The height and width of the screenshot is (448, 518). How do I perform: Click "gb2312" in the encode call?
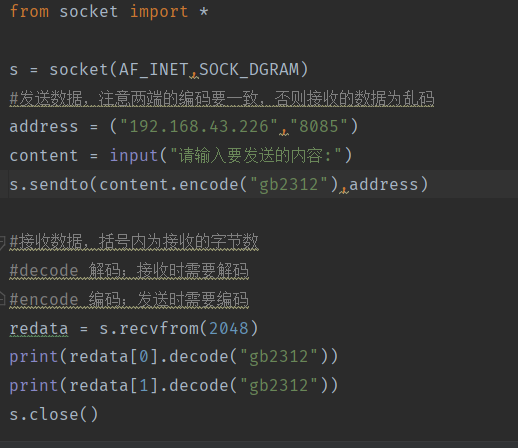pos(289,184)
